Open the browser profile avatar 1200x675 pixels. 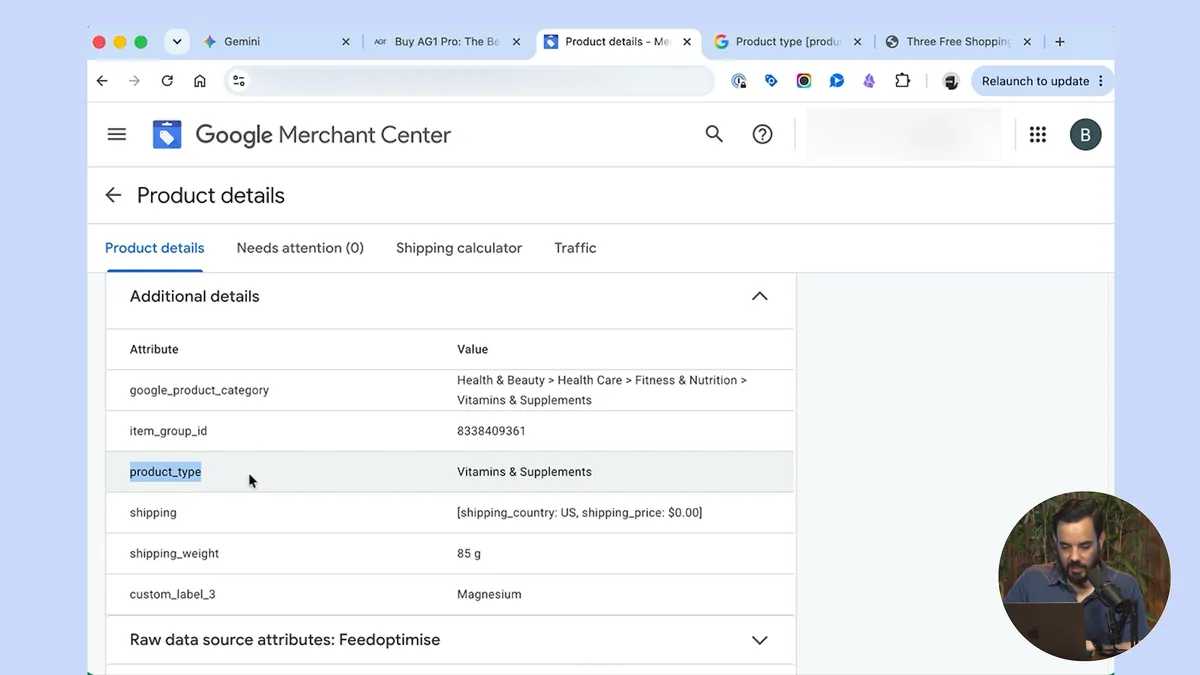950,81
